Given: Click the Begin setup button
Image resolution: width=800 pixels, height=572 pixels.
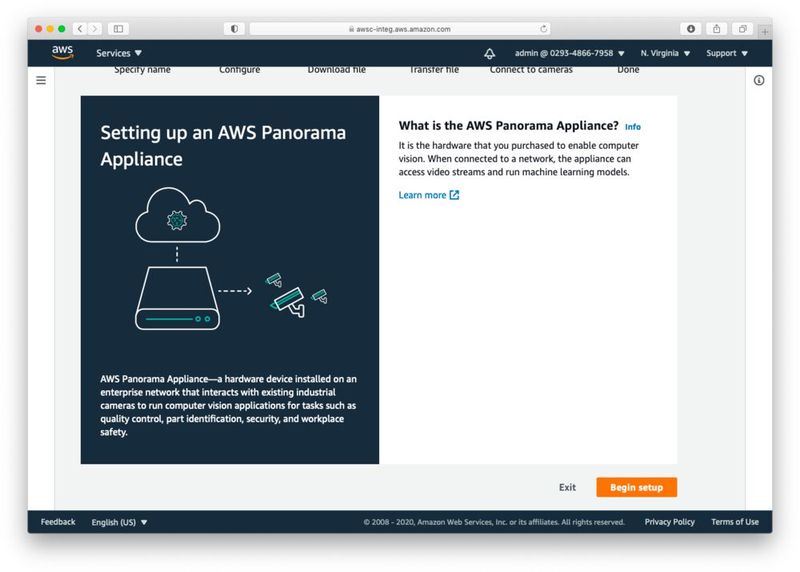Looking at the screenshot, I should click(636, 487).
